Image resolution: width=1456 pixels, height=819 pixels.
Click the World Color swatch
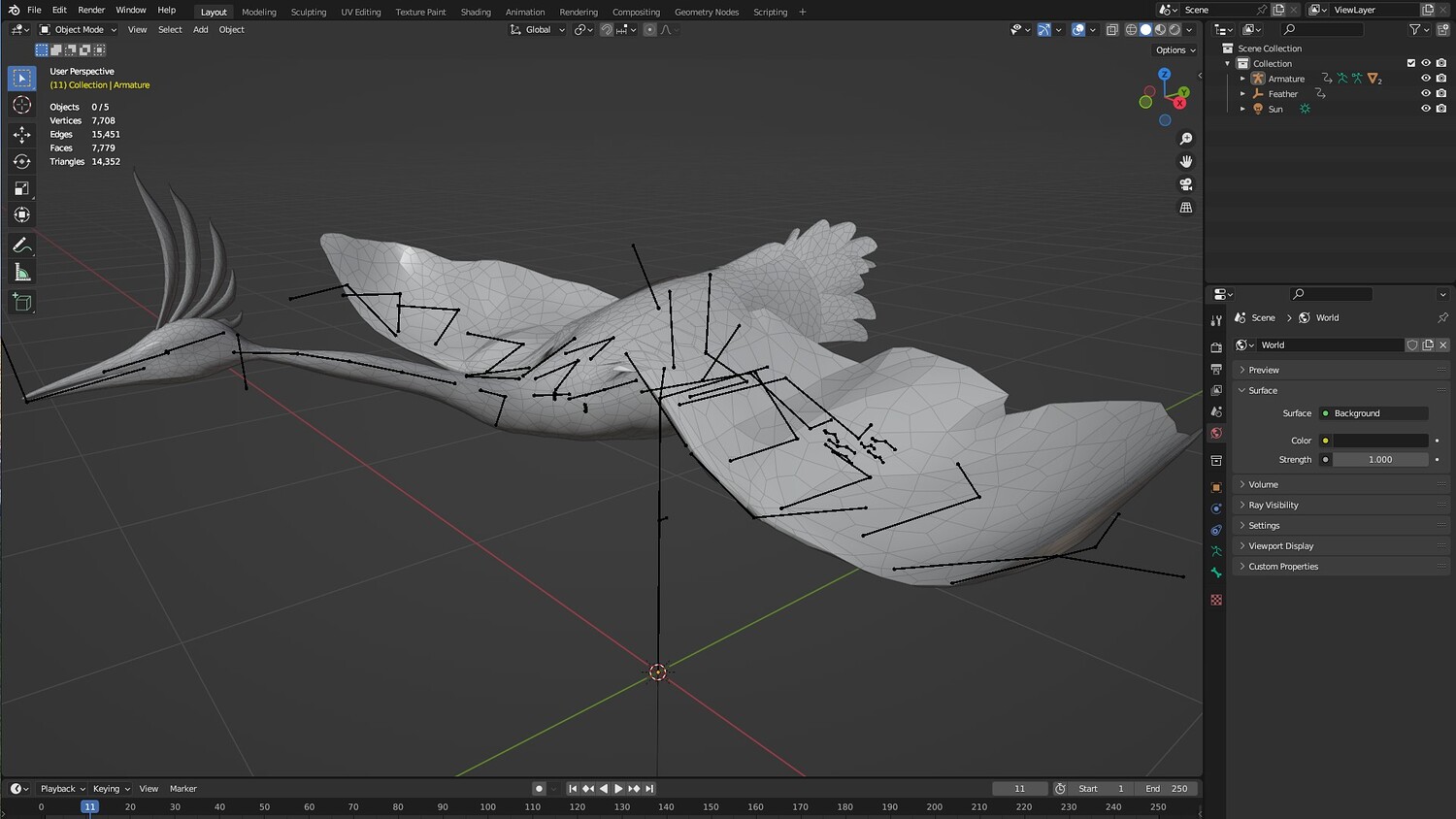[1380, 441]
